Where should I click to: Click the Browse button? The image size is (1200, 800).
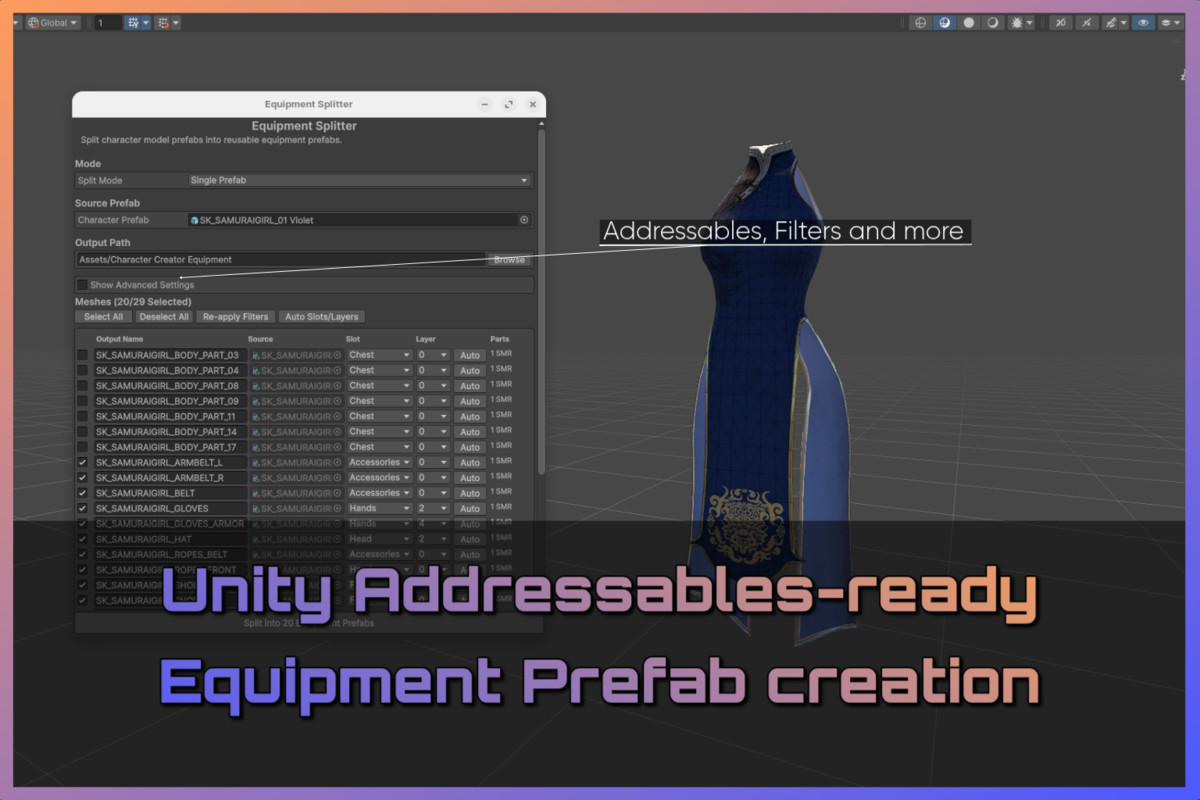click(509, 259)
